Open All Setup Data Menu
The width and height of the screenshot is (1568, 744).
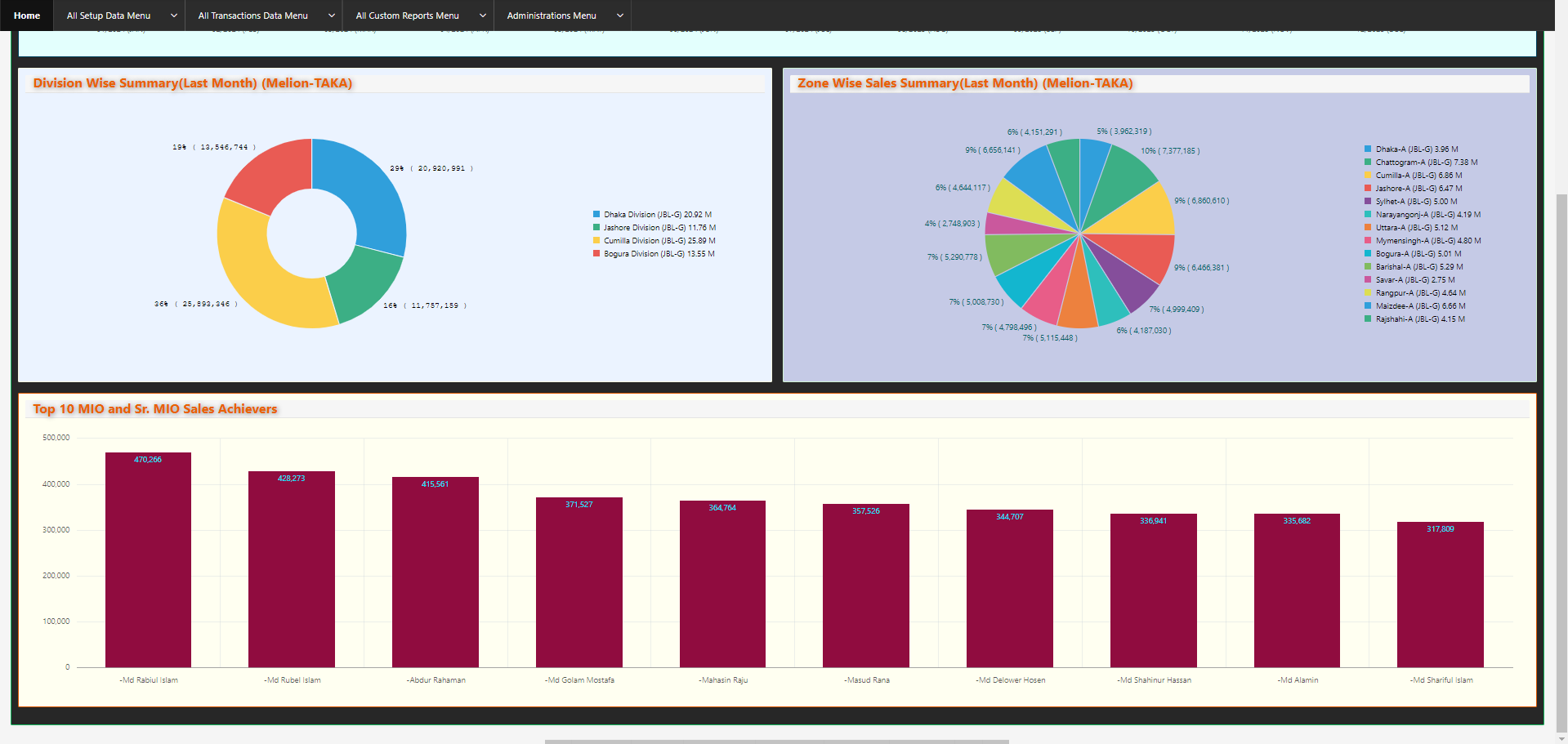pyautogui.click(x=109, y=16)
